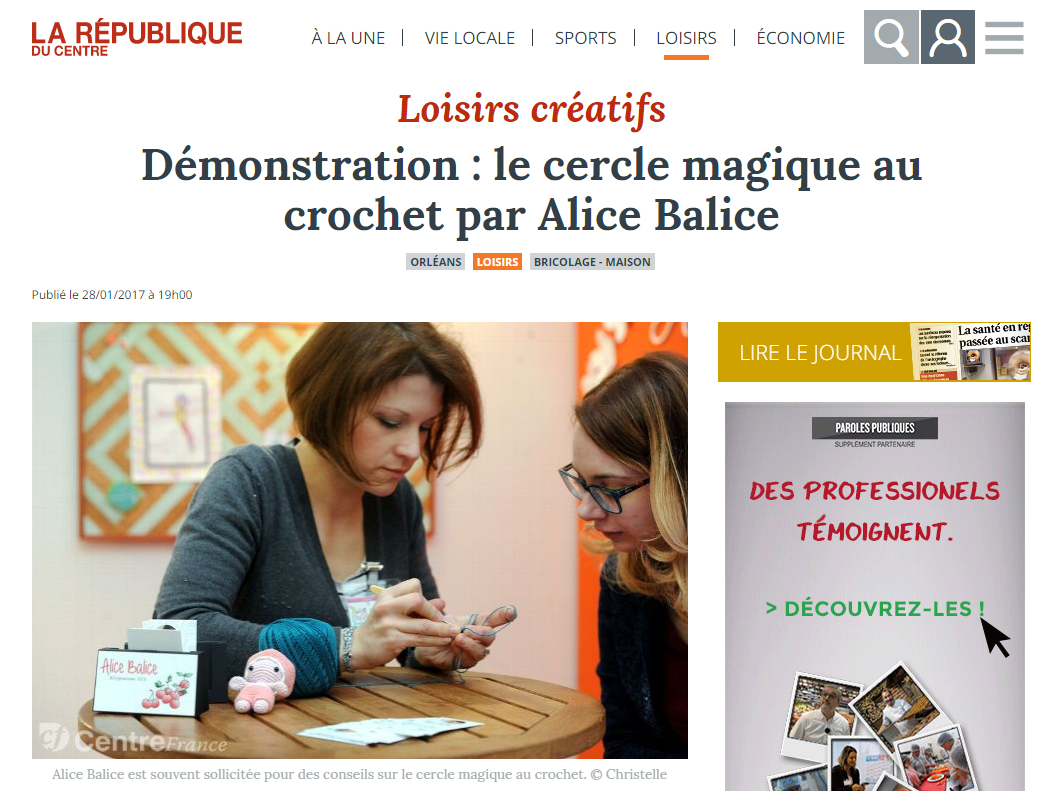Viewport: 1054px width, 791px height.
Task: Click DÉCOUVREZ-LES in the advertisement
Action: [x=875, y=609]
